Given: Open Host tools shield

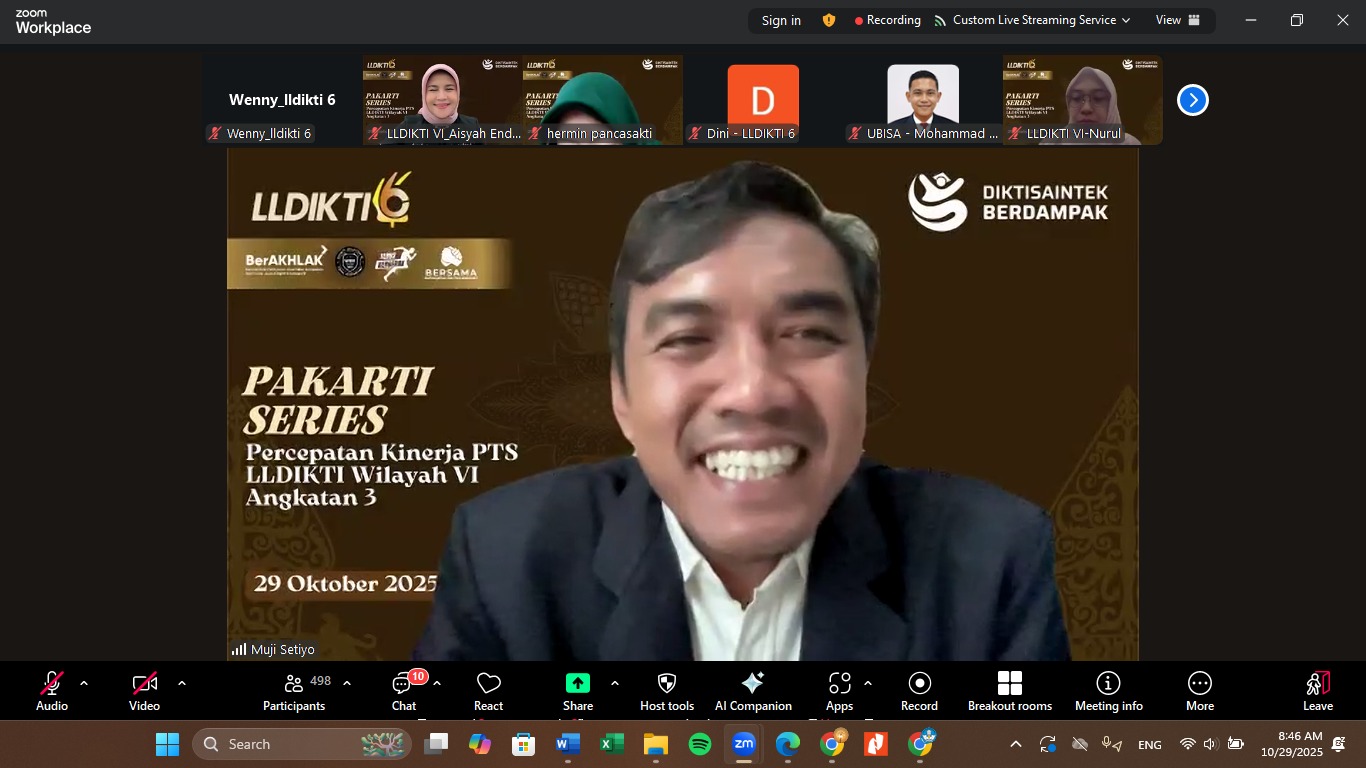Looking at the screenshot, I should 667,689.
